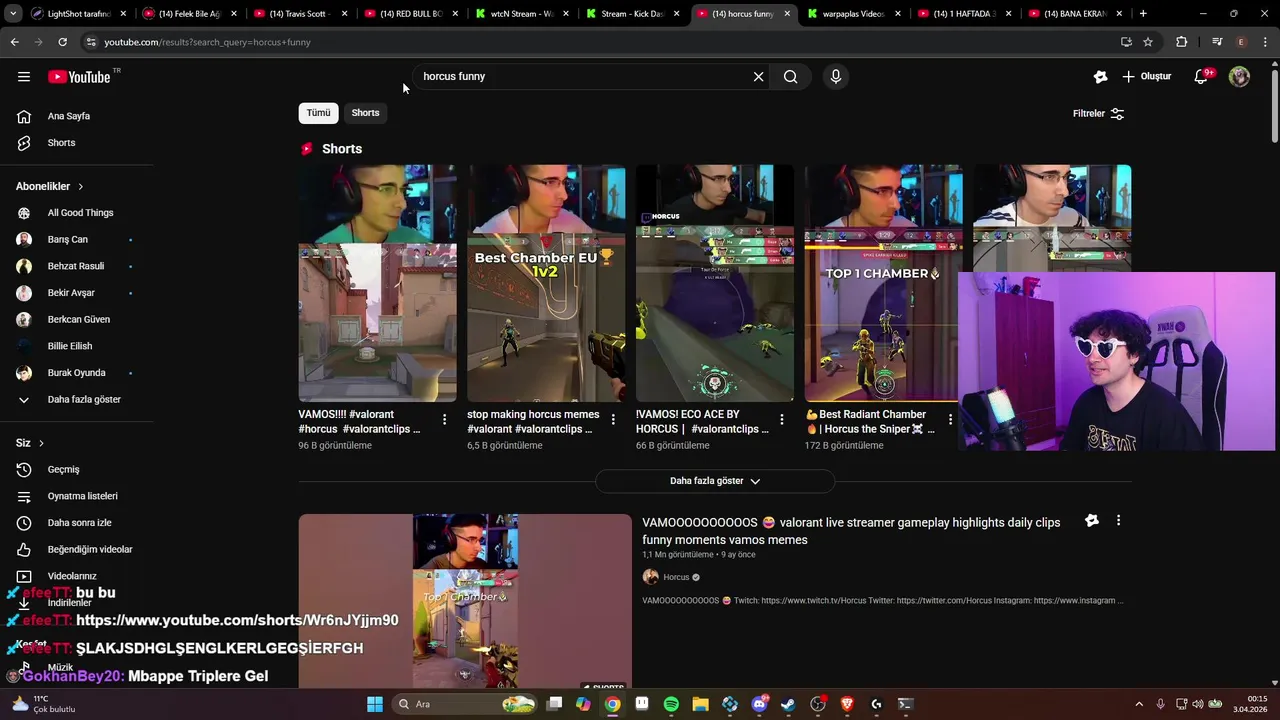Click the YouTube logo
The height and width of the screenshot is (720, 1280).
[79, 77]
